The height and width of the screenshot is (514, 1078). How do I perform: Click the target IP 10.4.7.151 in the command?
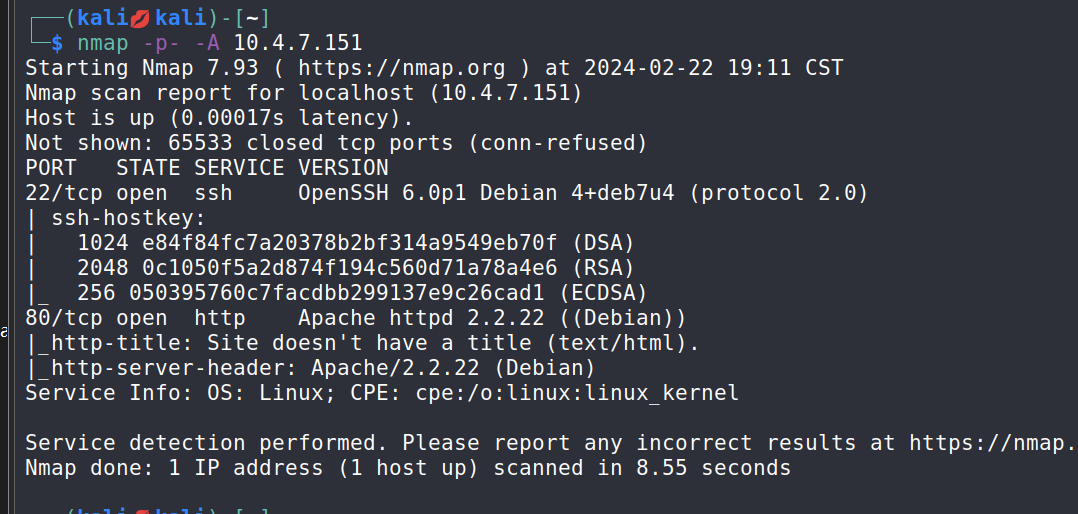(x=297, y=43)
